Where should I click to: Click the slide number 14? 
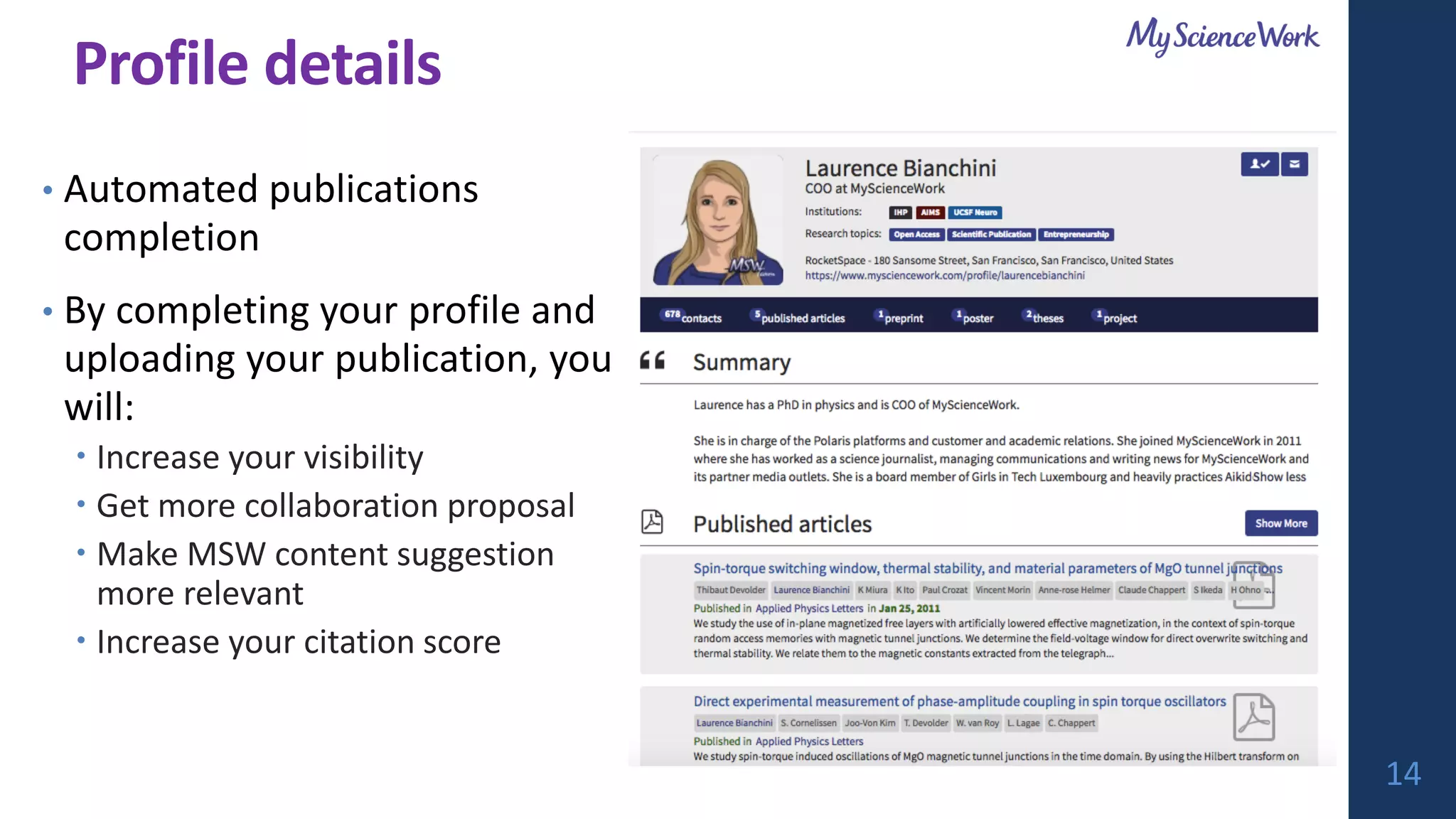pyautogui.click(x=1403, y=773)
